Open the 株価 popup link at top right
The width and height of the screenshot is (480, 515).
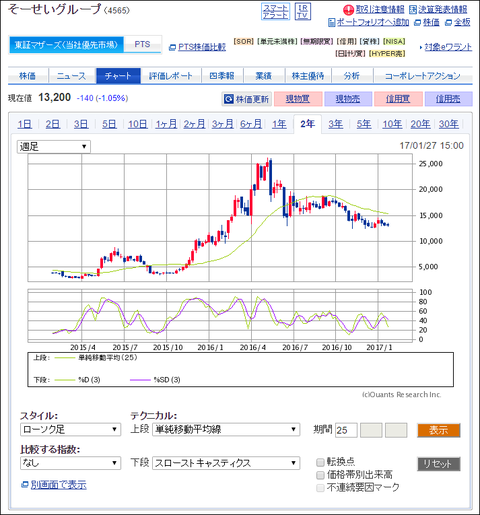(431, 22)
